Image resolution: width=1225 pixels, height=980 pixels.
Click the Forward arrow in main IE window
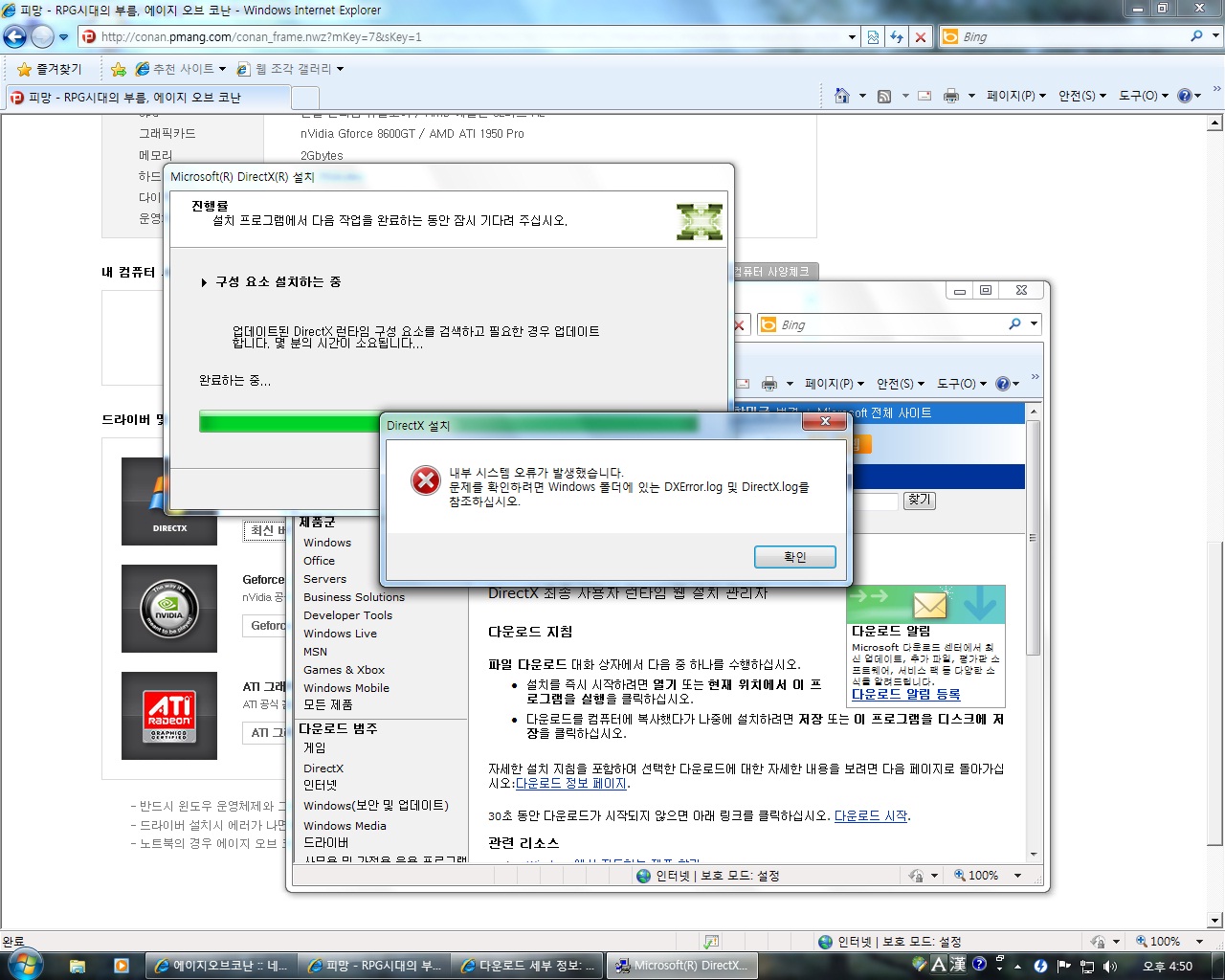[43, 37]
